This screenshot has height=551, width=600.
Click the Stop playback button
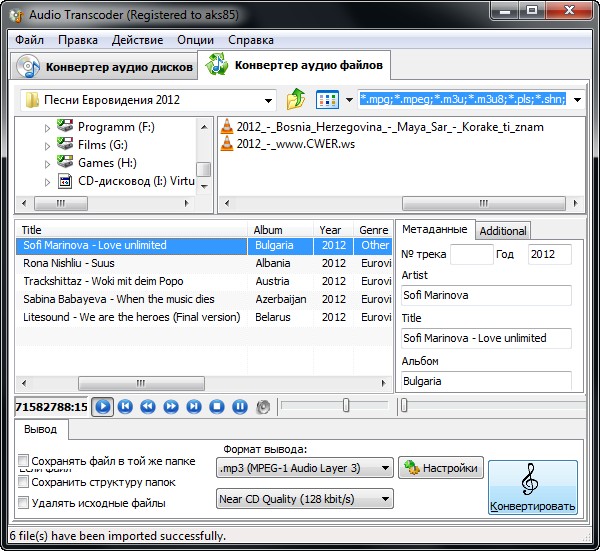(217, 406)
